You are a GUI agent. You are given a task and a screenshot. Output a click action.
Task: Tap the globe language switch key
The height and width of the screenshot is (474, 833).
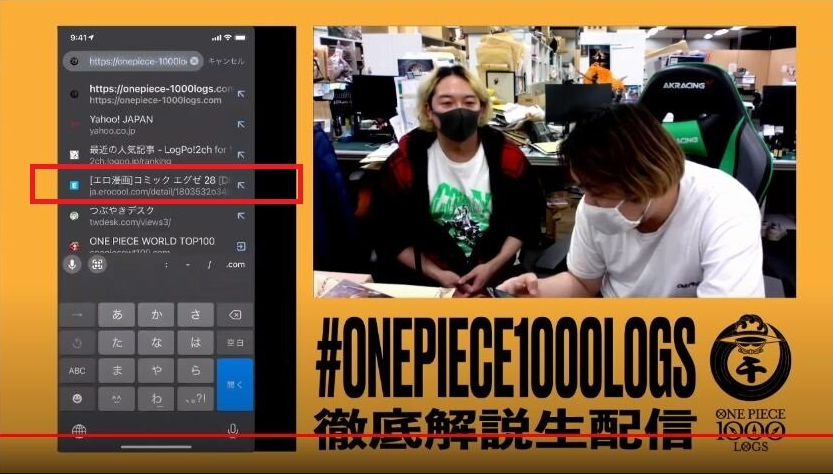[x=78, y=431]
